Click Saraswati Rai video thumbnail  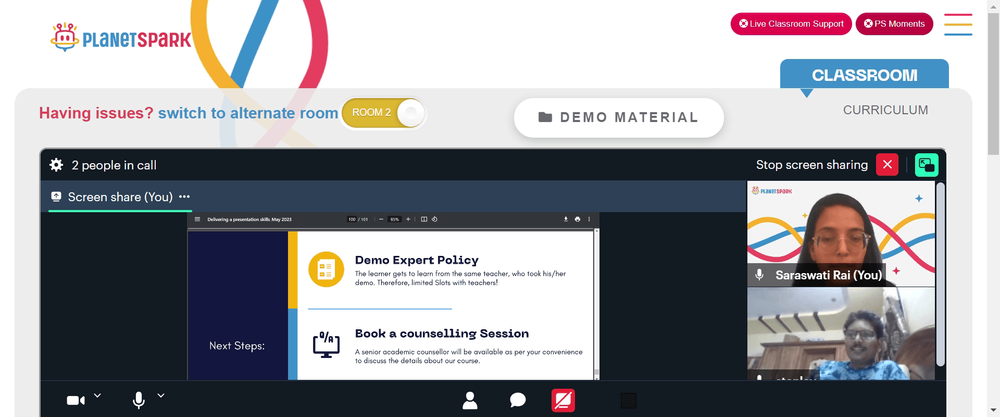[x=841, y=233]
